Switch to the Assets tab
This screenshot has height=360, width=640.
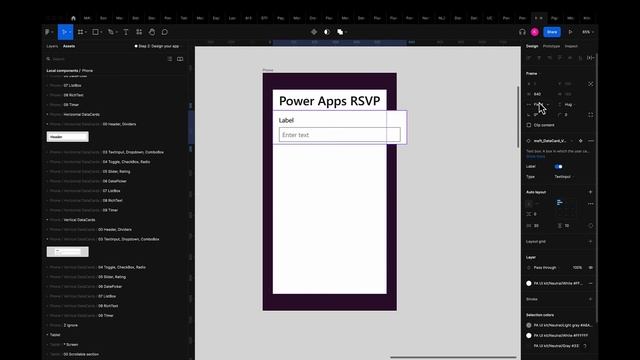coord(69,46)
